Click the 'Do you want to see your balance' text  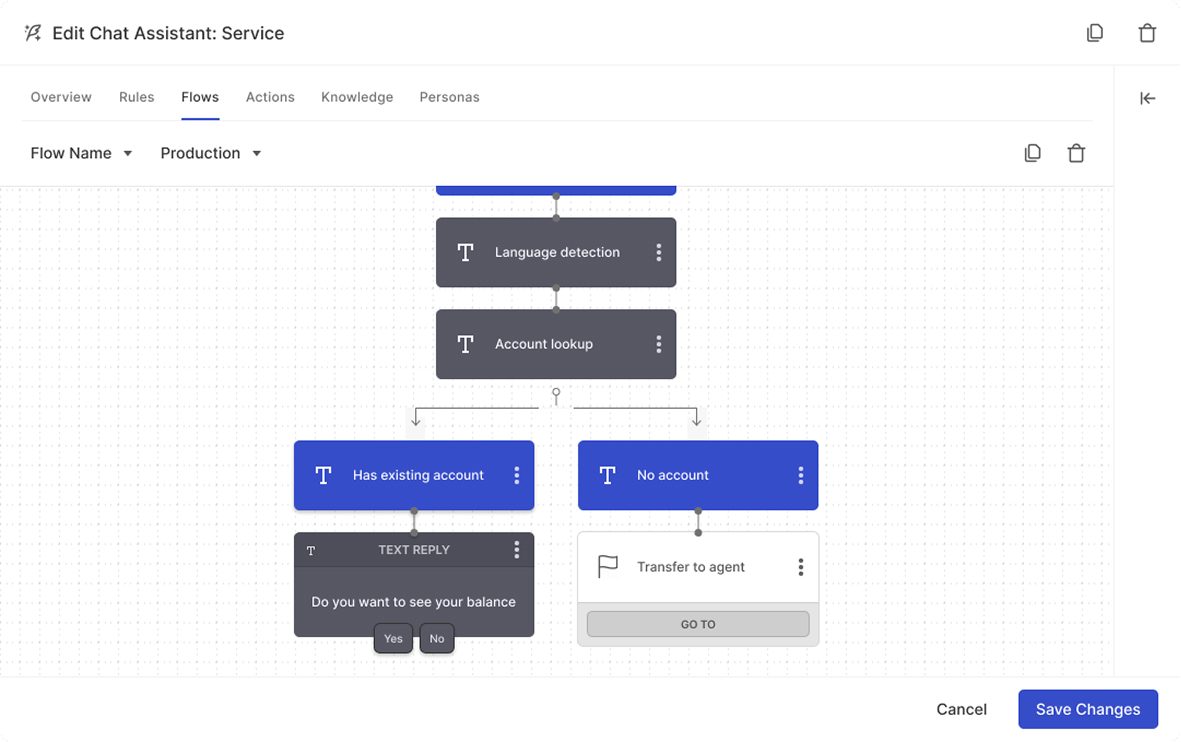coord(414,602)
